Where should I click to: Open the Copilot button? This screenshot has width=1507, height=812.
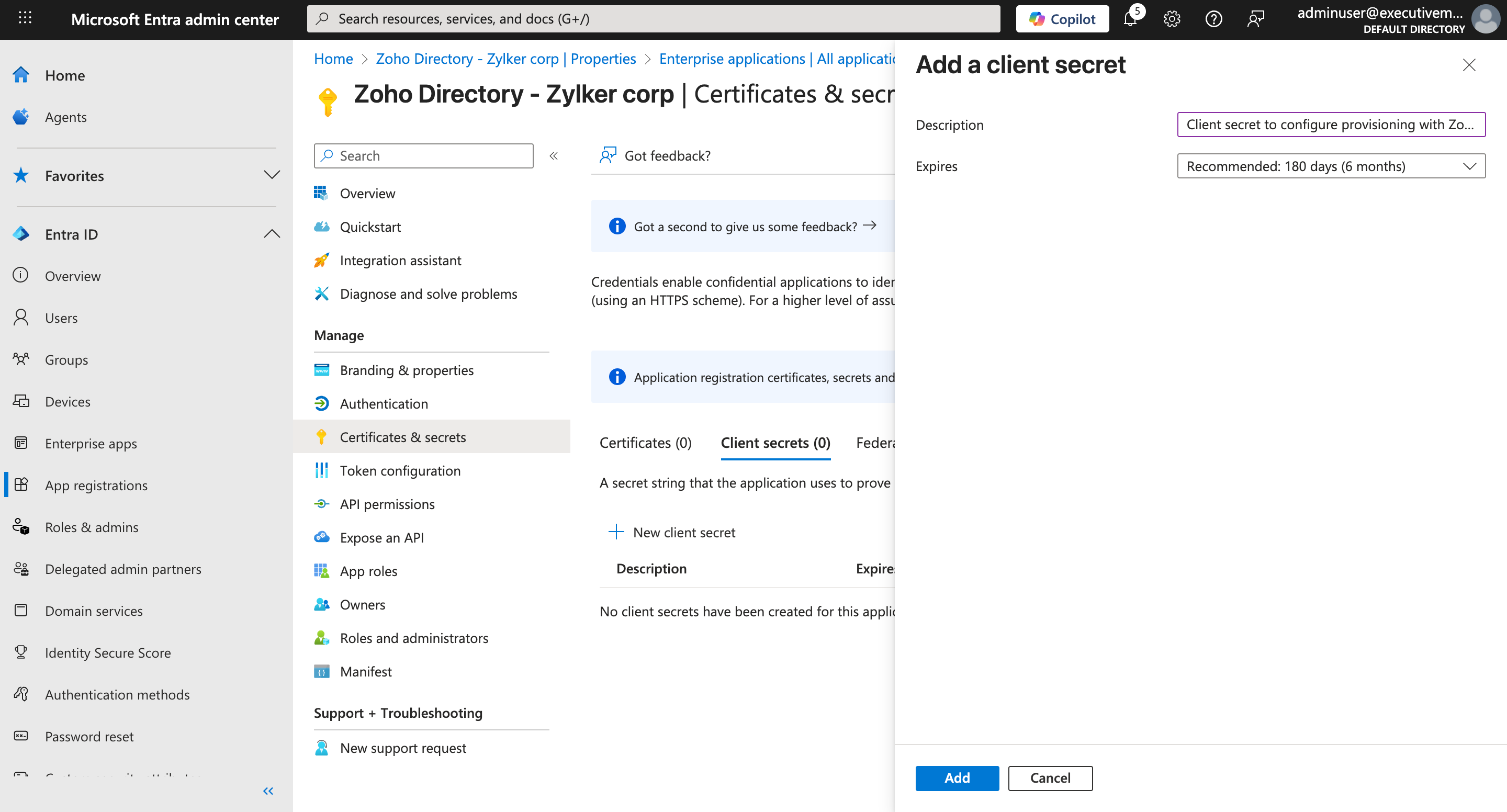click(x=1062, y=19)
